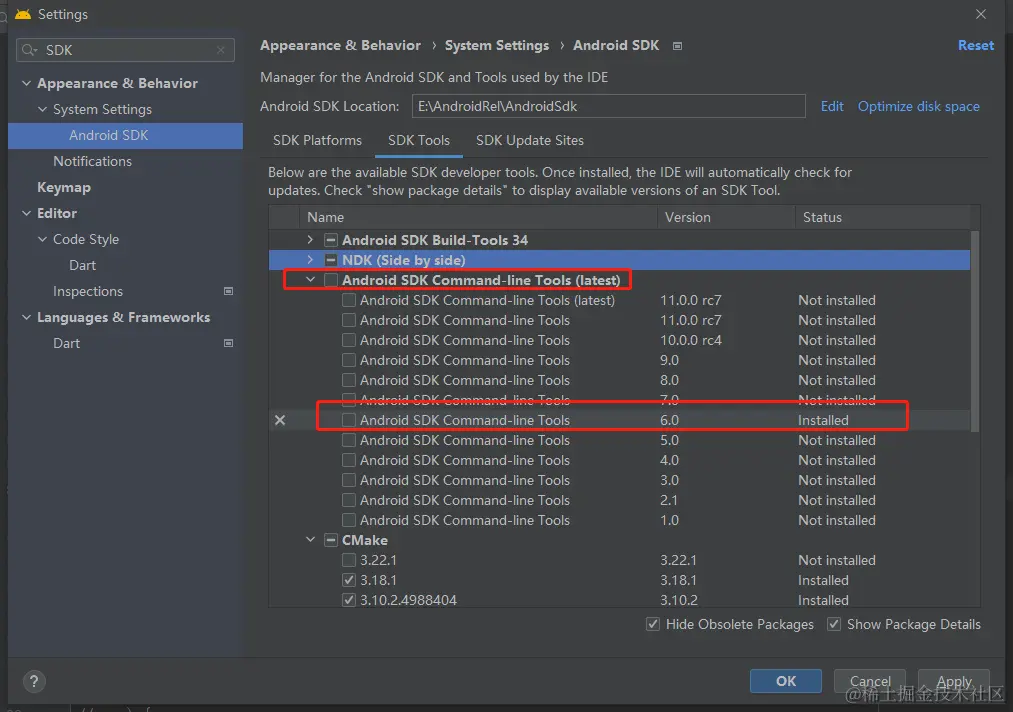Collapse the Languages & Frameworks tree node

26,317
